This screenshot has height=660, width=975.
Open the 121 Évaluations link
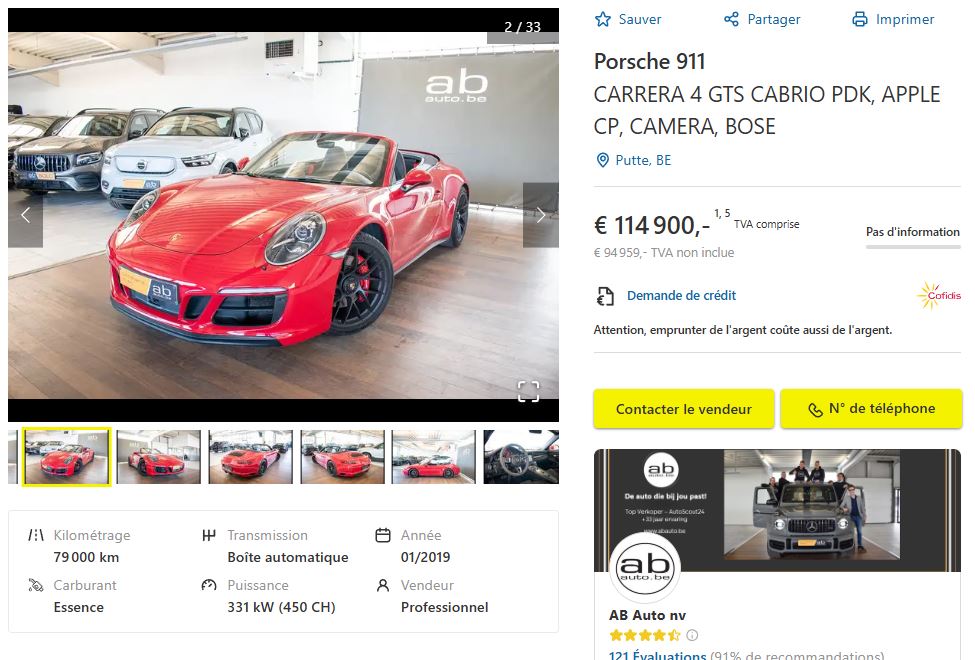pos(657,655)
